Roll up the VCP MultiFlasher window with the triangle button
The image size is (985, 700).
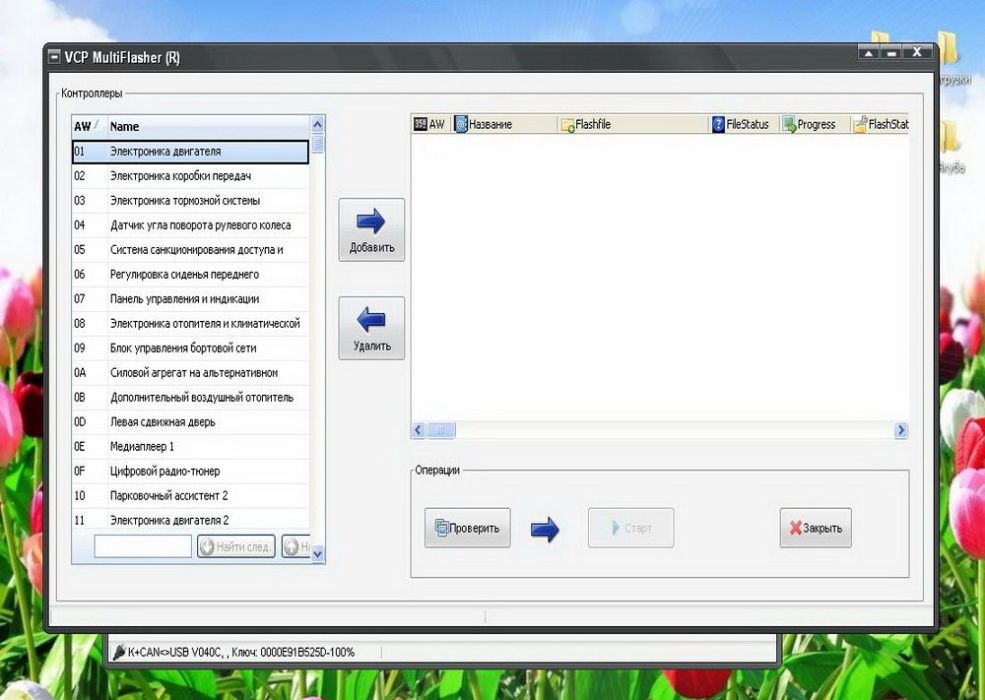tap(869, 53)
